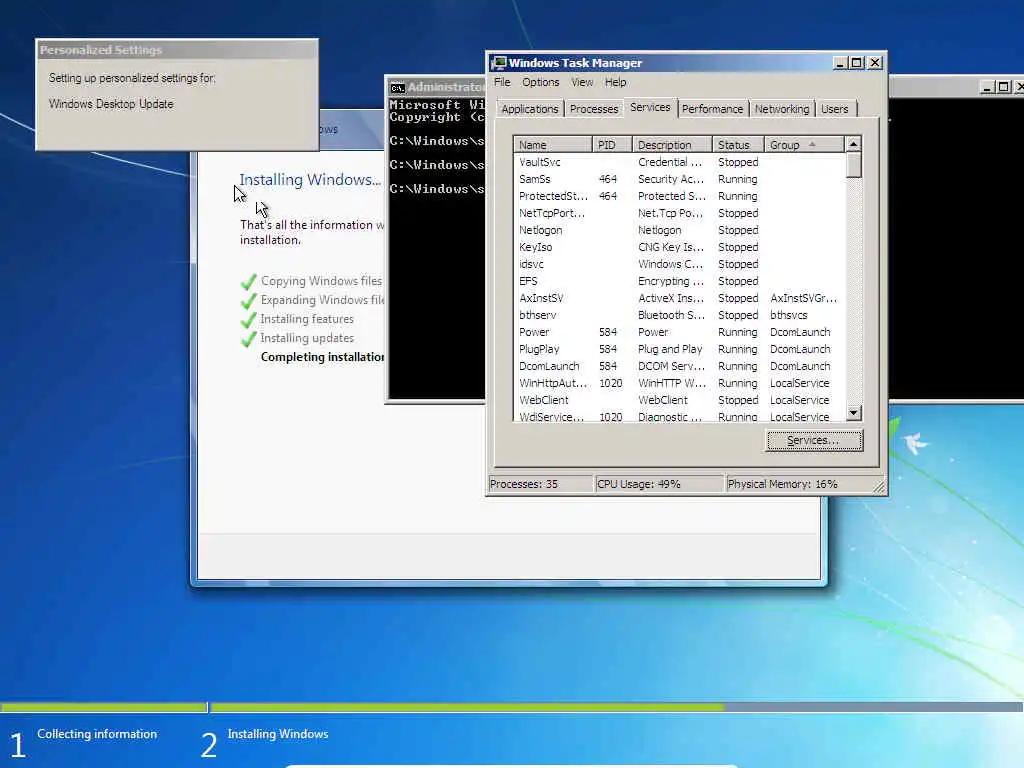
Task: Click the 'Windows Desktop Update' text
Action: click(x=111, y=104)
